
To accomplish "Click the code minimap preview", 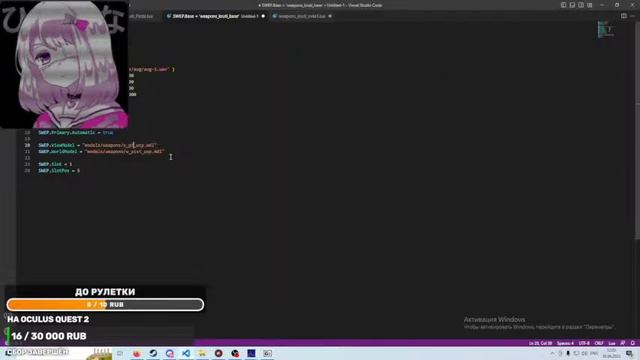I will point(606,29).
